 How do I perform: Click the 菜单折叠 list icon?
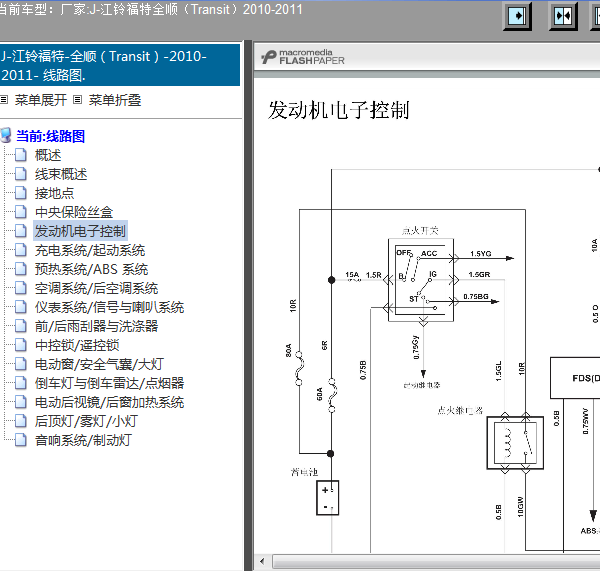coord(77,100)
